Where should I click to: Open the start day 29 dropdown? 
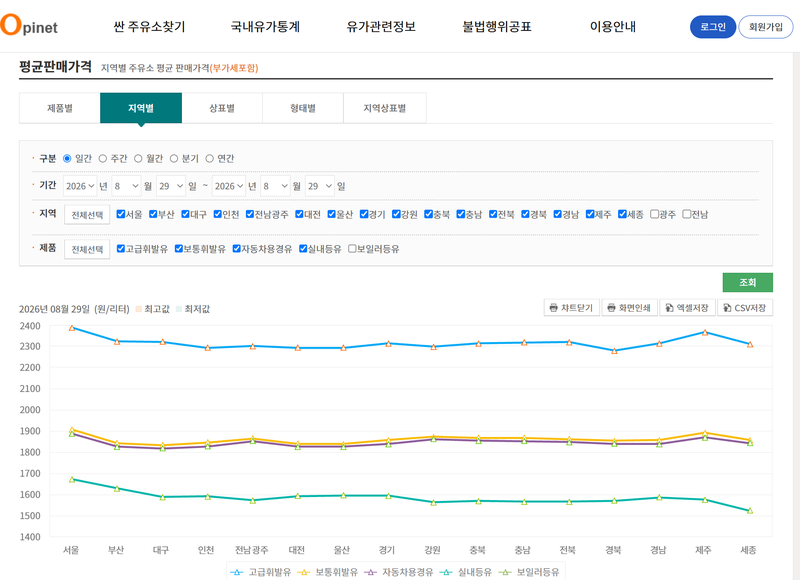click(171, 186)
